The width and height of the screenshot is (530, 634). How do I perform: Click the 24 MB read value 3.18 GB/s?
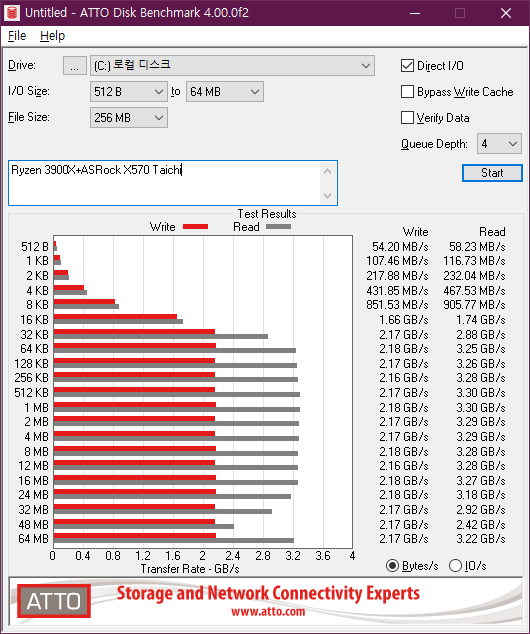click(x=481, y=495)
